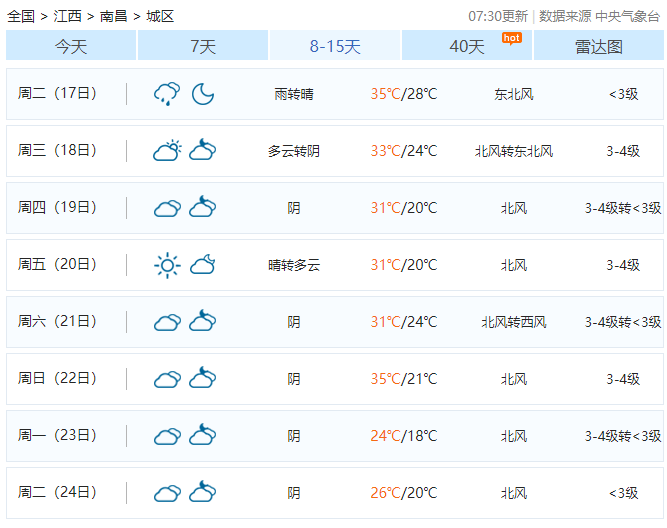Viewport: 667px width, 528px height.
Task: Click the moon icon for Tuesday 17日
Action: 203,94
